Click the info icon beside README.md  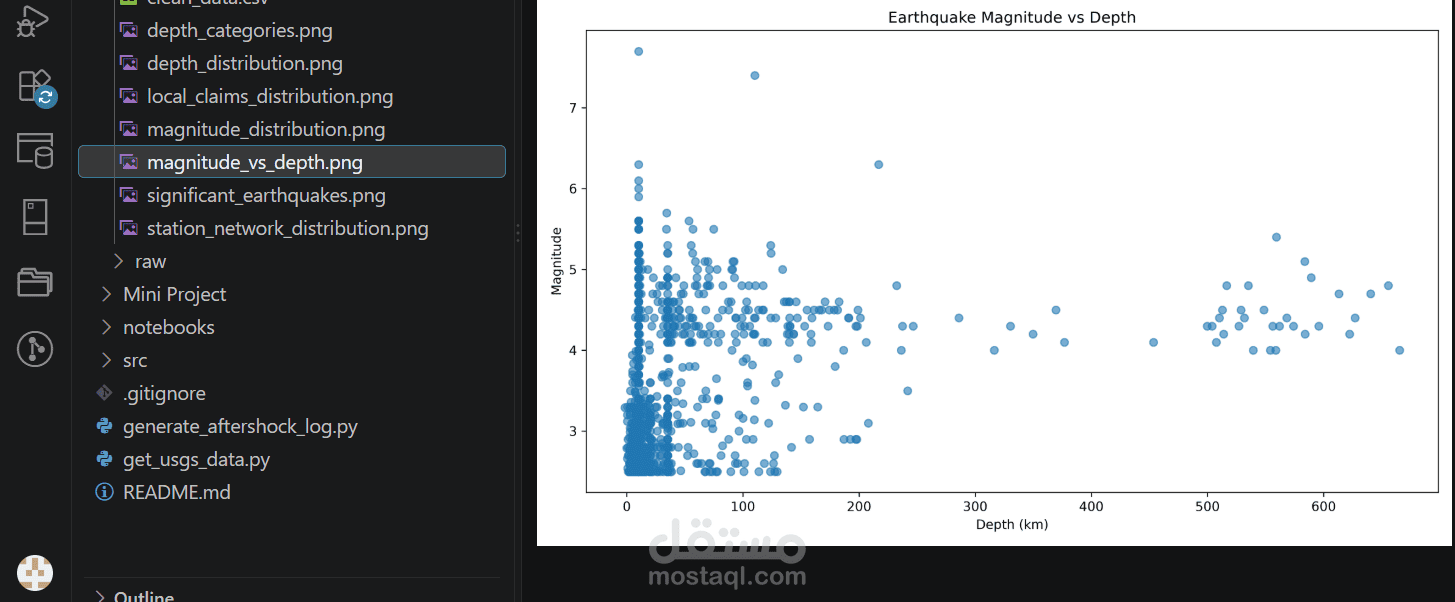coord(104,492)
